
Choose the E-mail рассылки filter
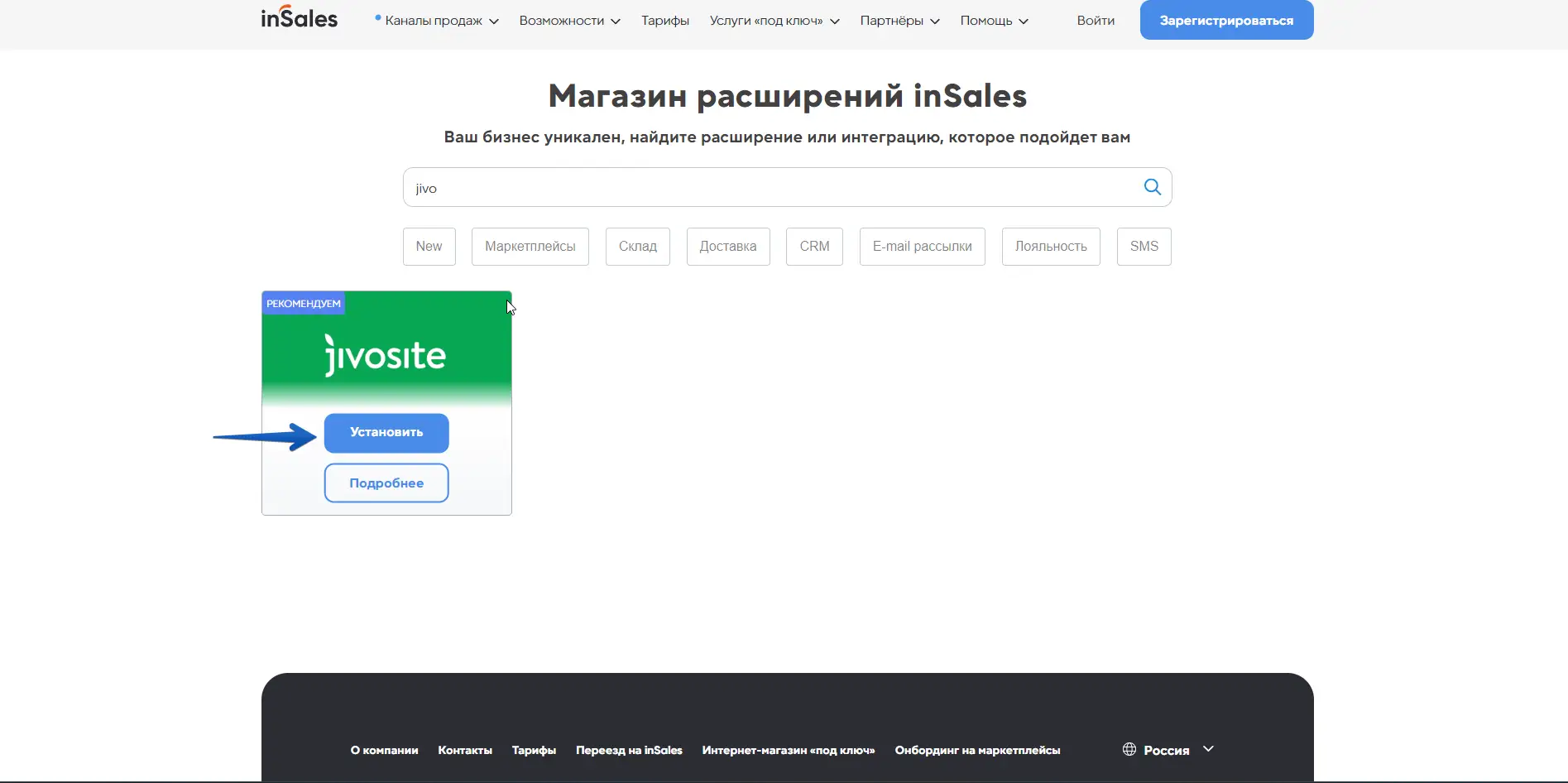(922, 247)
